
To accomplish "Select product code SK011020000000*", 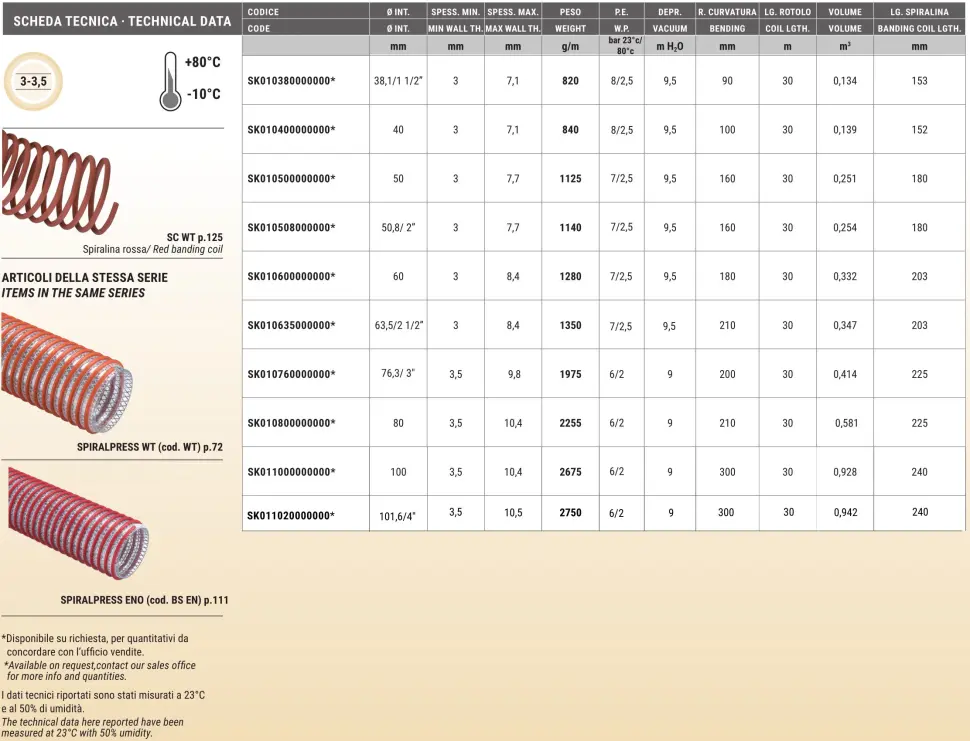I will 291,514.
